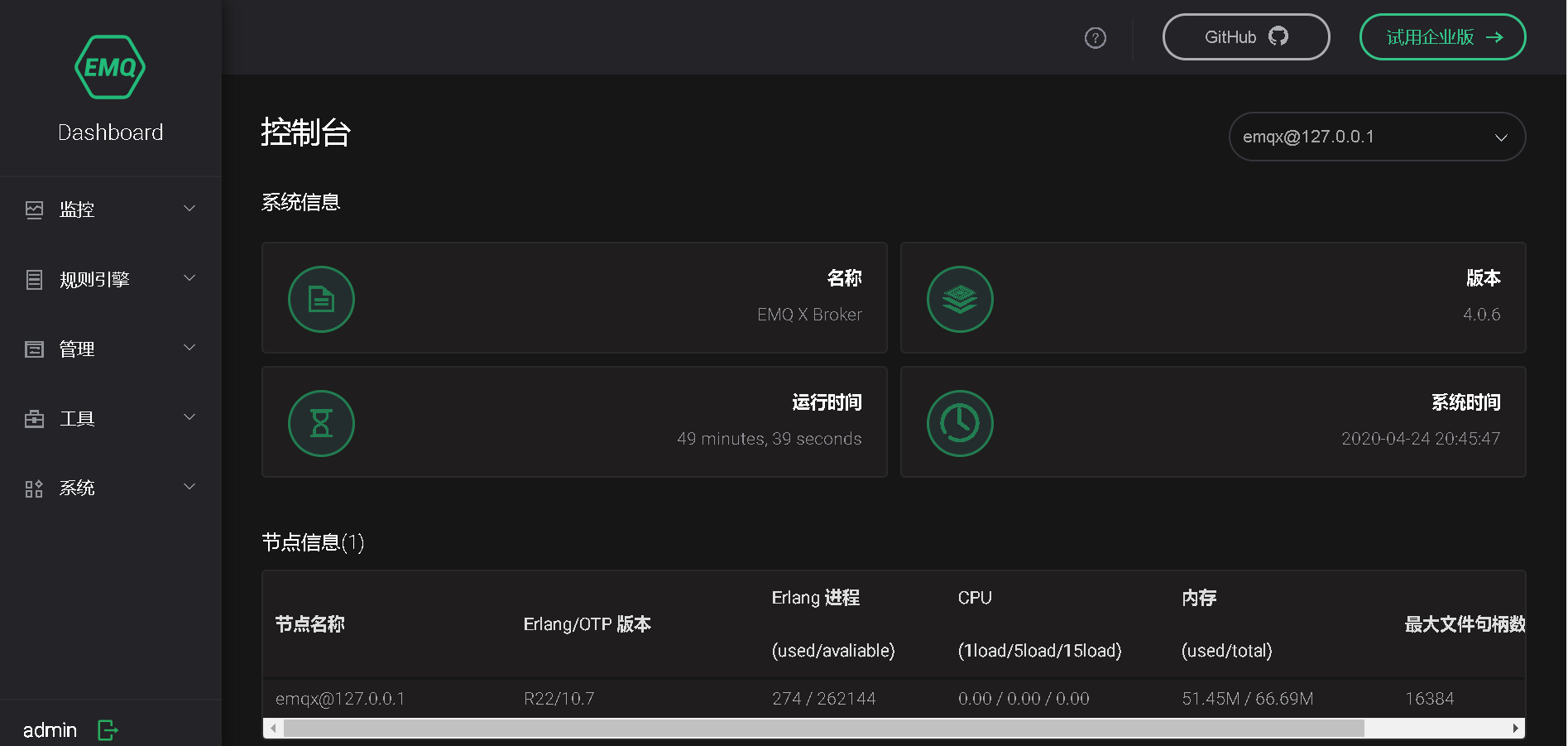This screenshot has width=1568, height=746.
Task: Click the 274 / 262144 process cell
Action: coord(824,699)
